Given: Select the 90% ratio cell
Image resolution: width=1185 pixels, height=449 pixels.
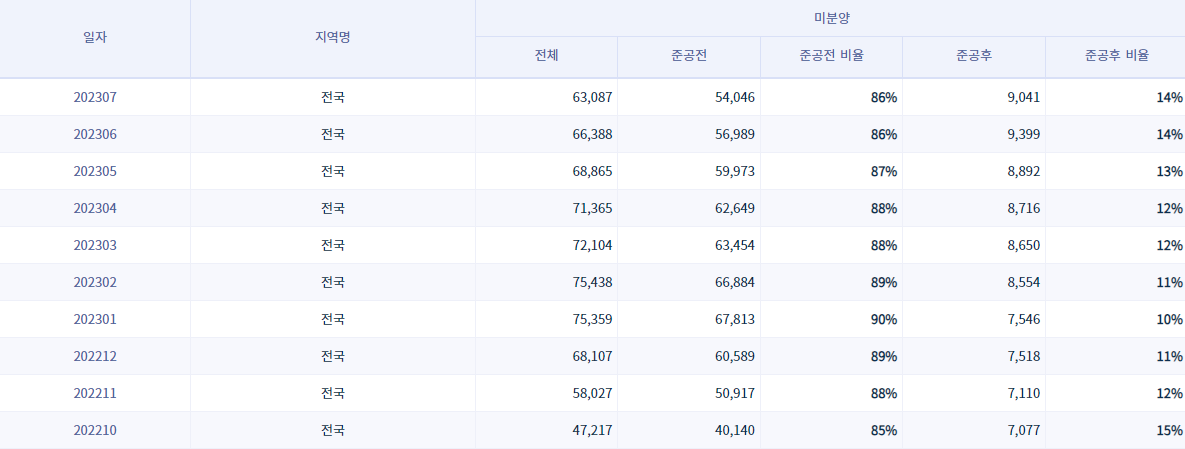Looking at the screenshot, I should point(831,319).
